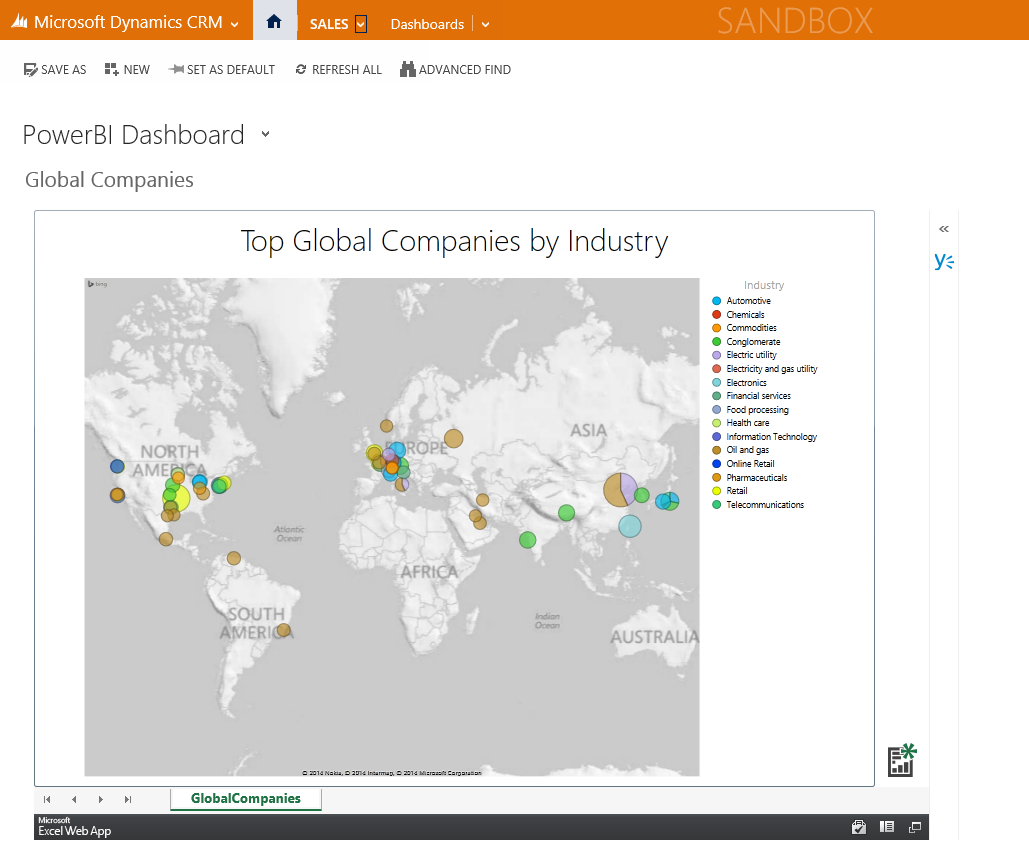
Task: Click the middle Excel Web App status icon
Action: point(886,827)
